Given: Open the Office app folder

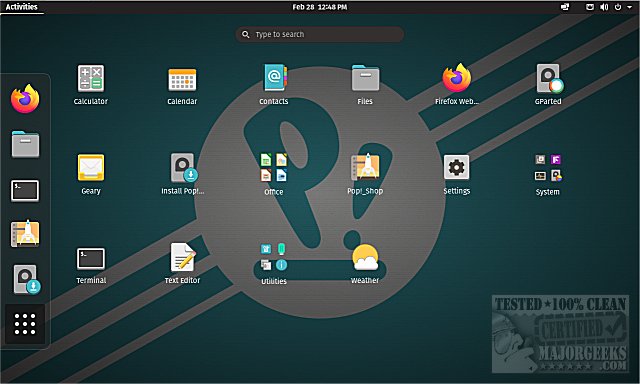Looking at the screenshot, I should pos(273,167).
